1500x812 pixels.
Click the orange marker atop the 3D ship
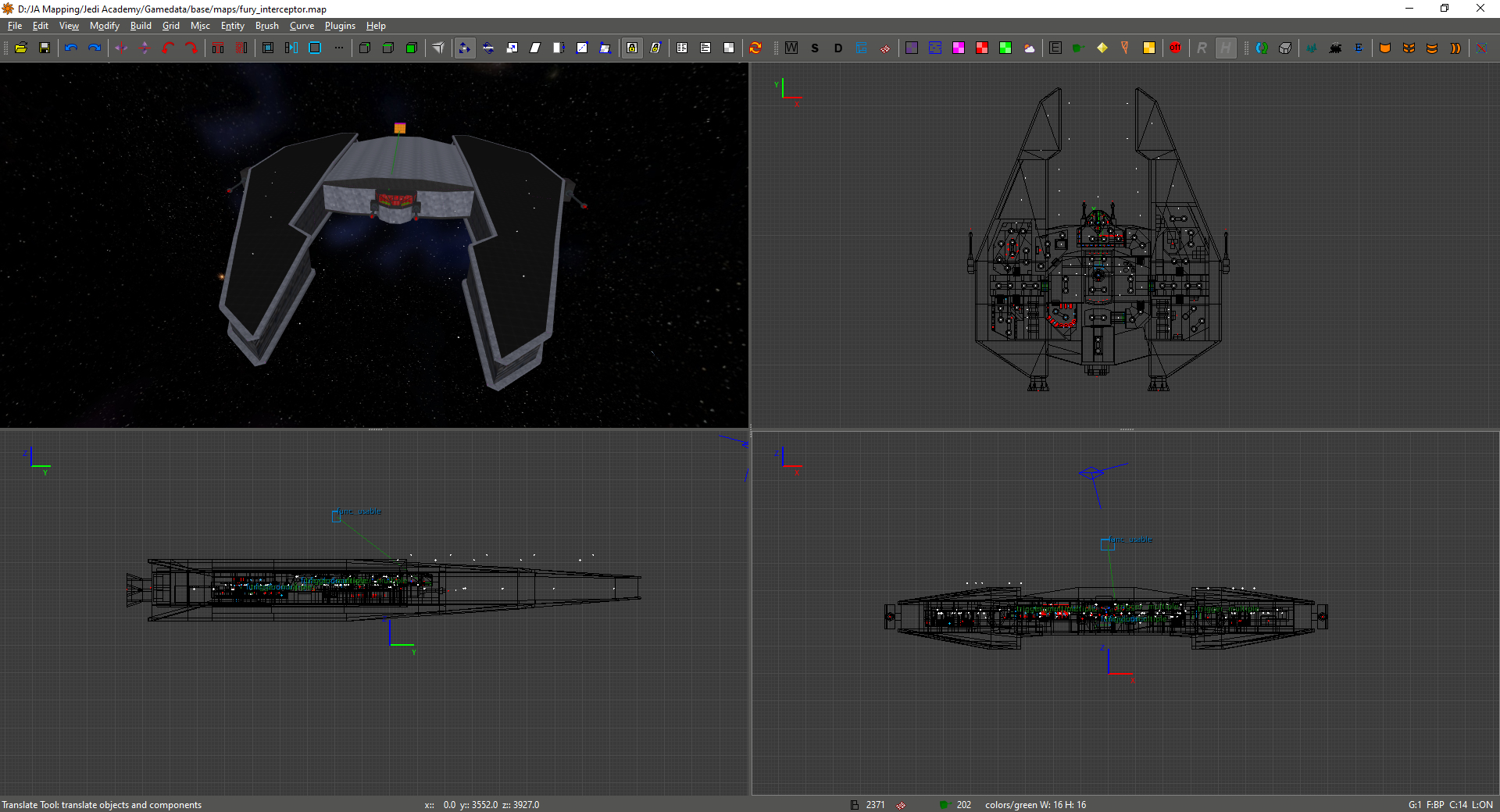400,128
